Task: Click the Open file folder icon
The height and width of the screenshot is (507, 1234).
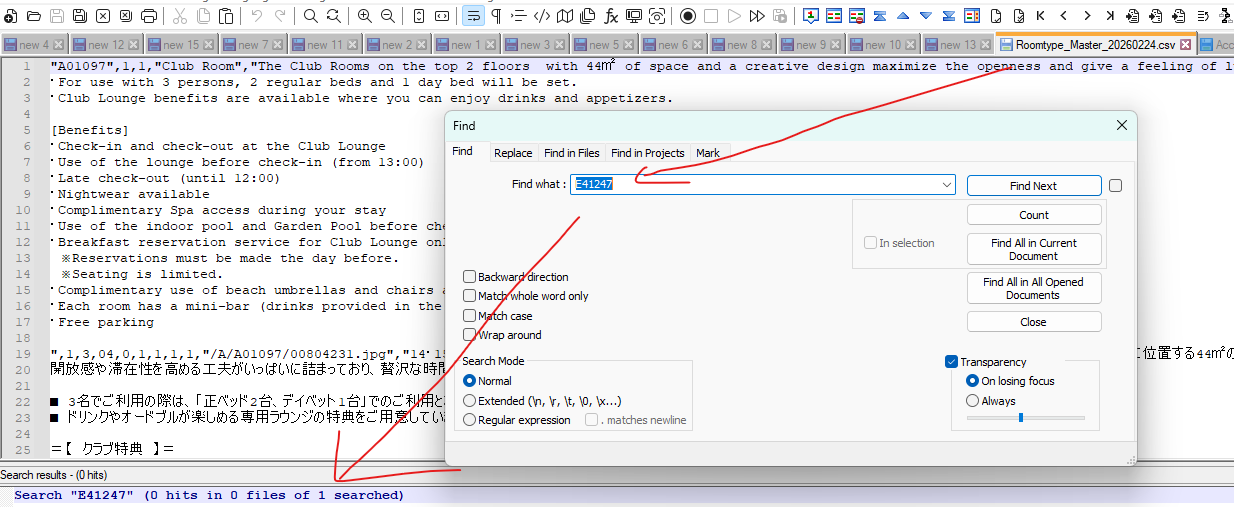Action: [33, 16]
